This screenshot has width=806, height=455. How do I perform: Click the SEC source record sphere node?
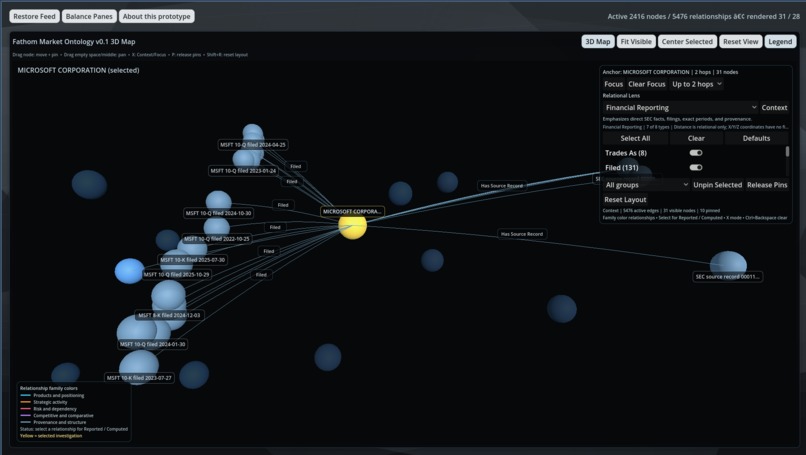728,264
